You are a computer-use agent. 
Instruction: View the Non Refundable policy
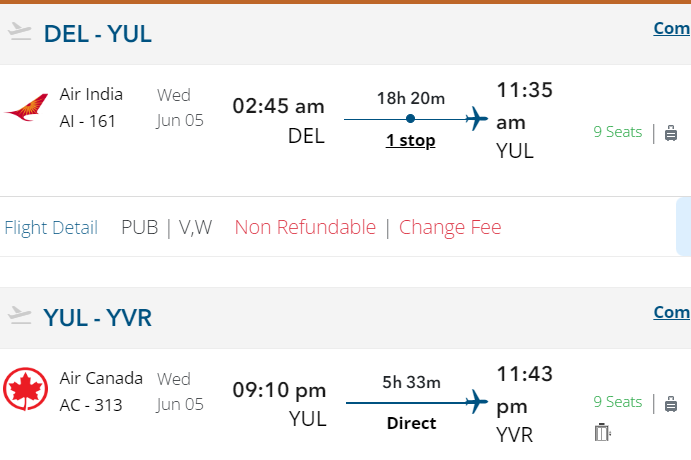[x=305, y=228]
